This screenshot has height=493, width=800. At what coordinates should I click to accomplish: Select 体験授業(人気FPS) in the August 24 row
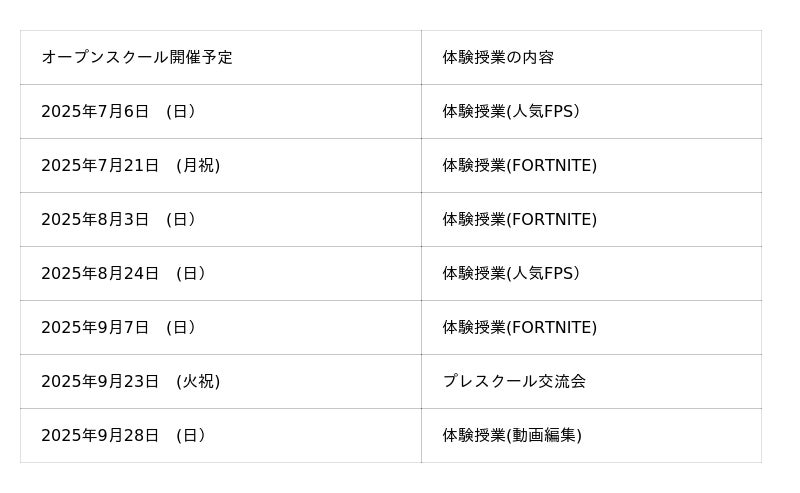tap(511, 273)
